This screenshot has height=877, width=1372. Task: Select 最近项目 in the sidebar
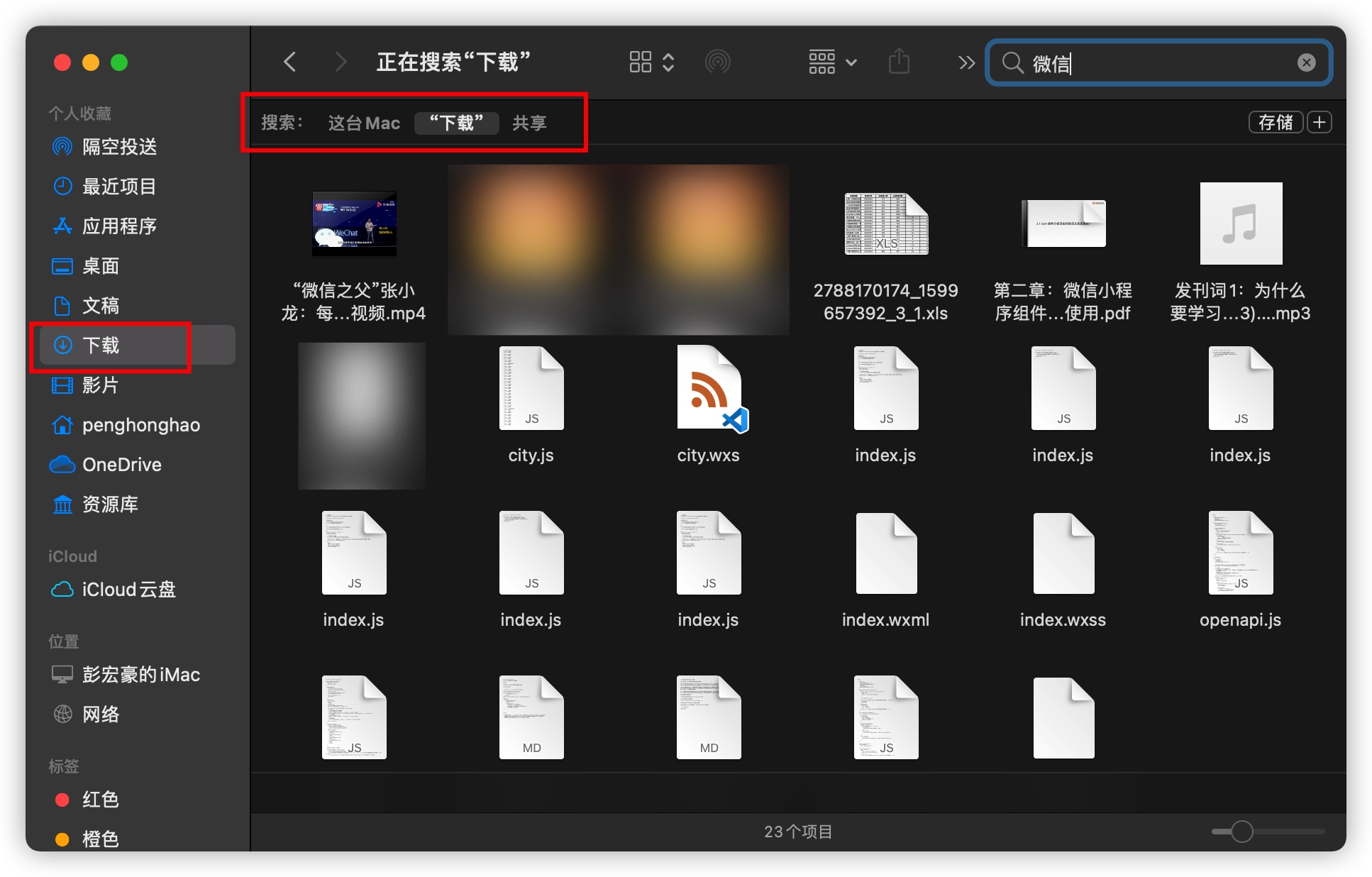point(119,187)
